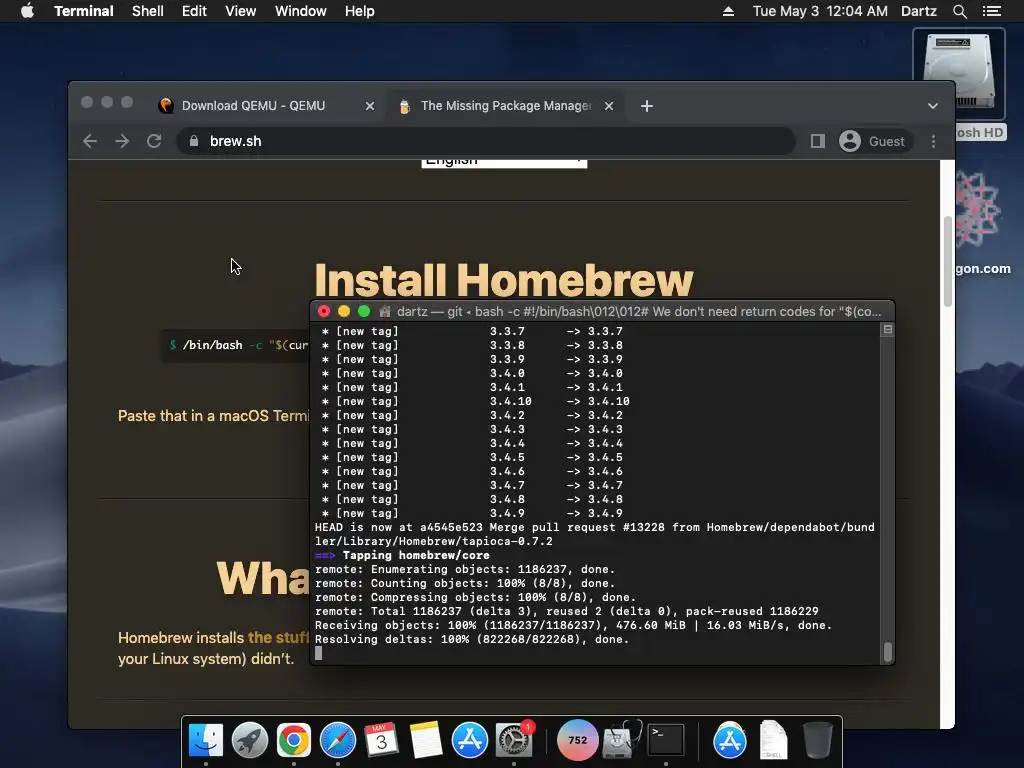Click the date and time in menu bar
This screenshot has width=1024, height=768.
pos(820,11)
